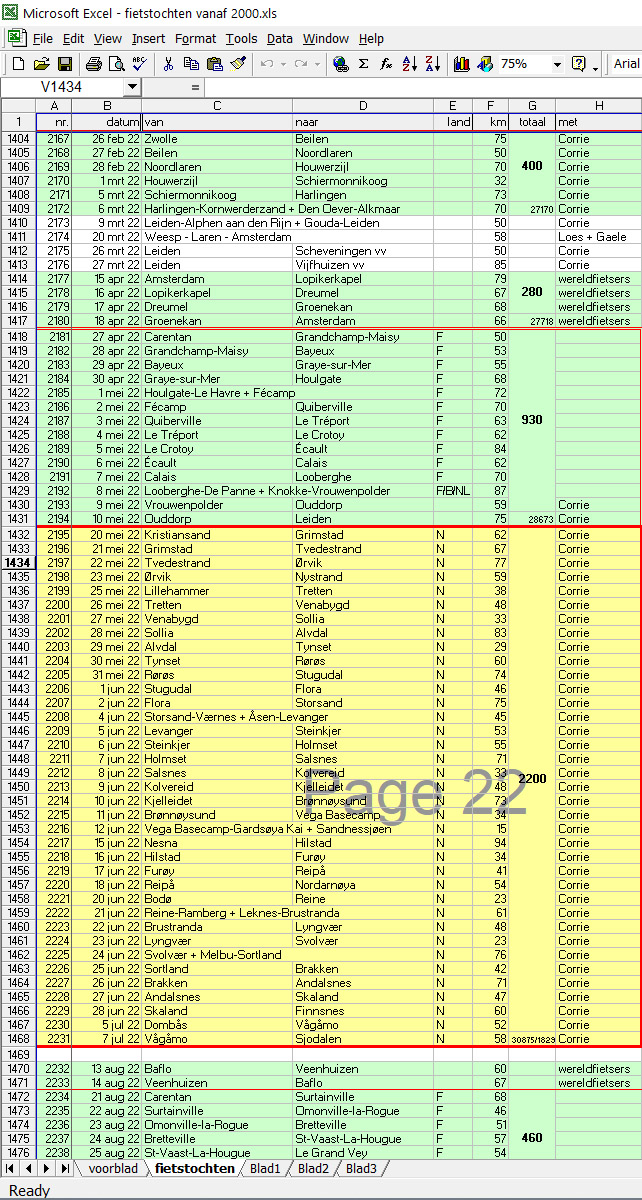Click the Undo arrow icon
The image size is (642, 1200).
tap(267, 64)
